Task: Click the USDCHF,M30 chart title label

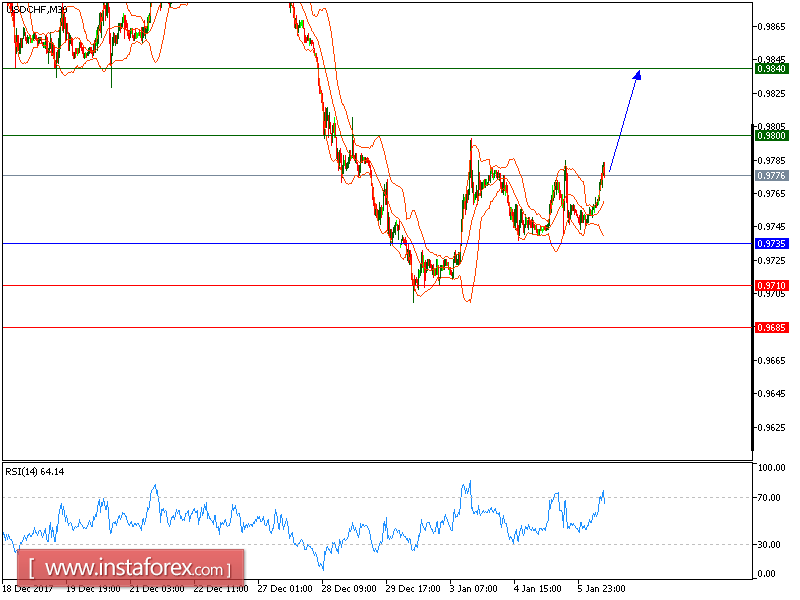Action: coord(37,10)
